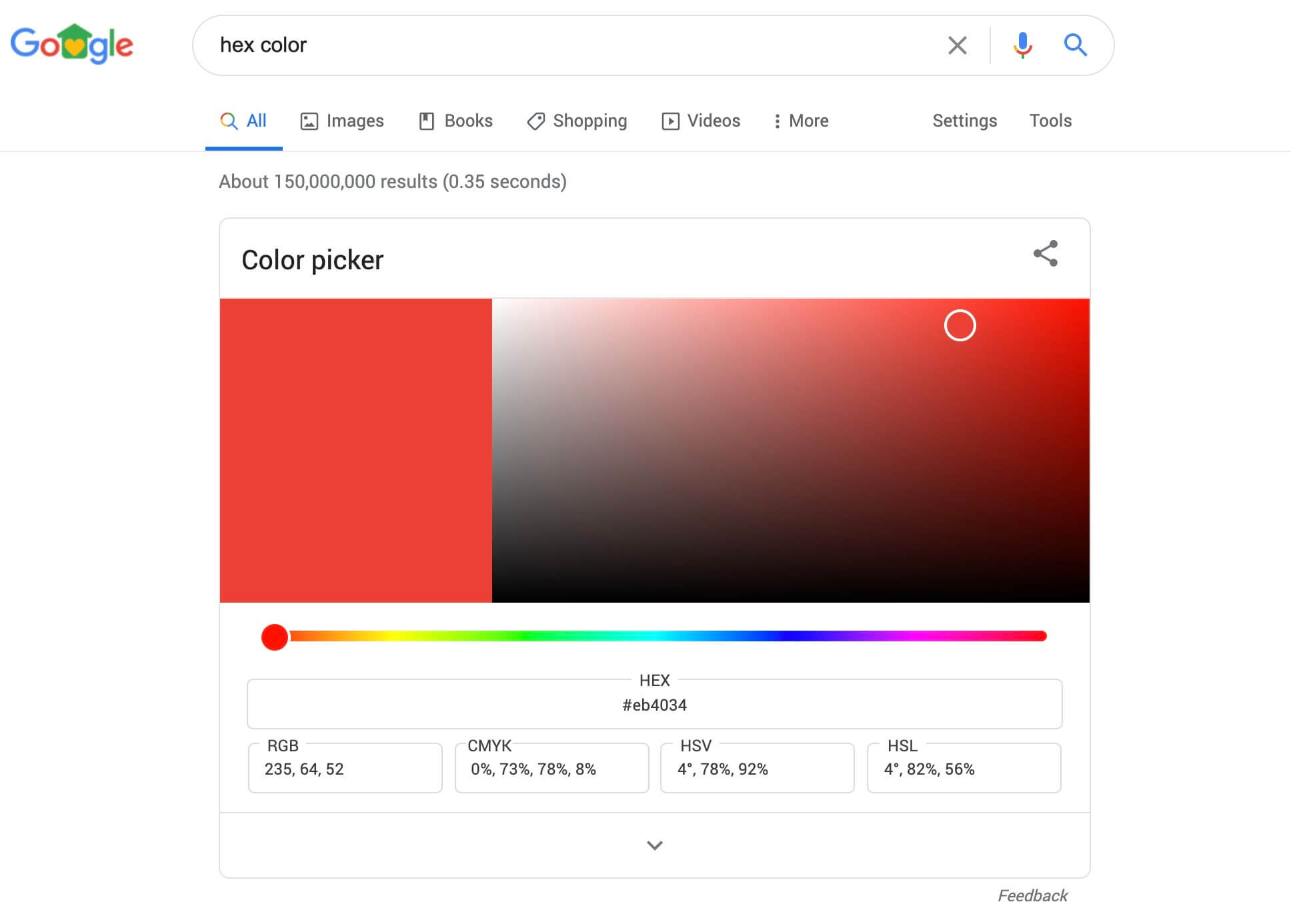The image size is (1291, 924).
Task: Click the Images tab photo icon
Action: point(308,121)
